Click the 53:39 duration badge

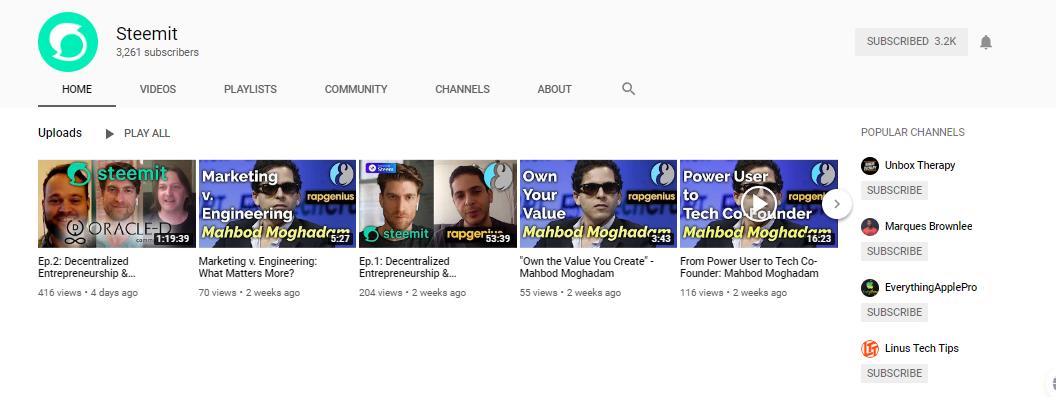498,239
